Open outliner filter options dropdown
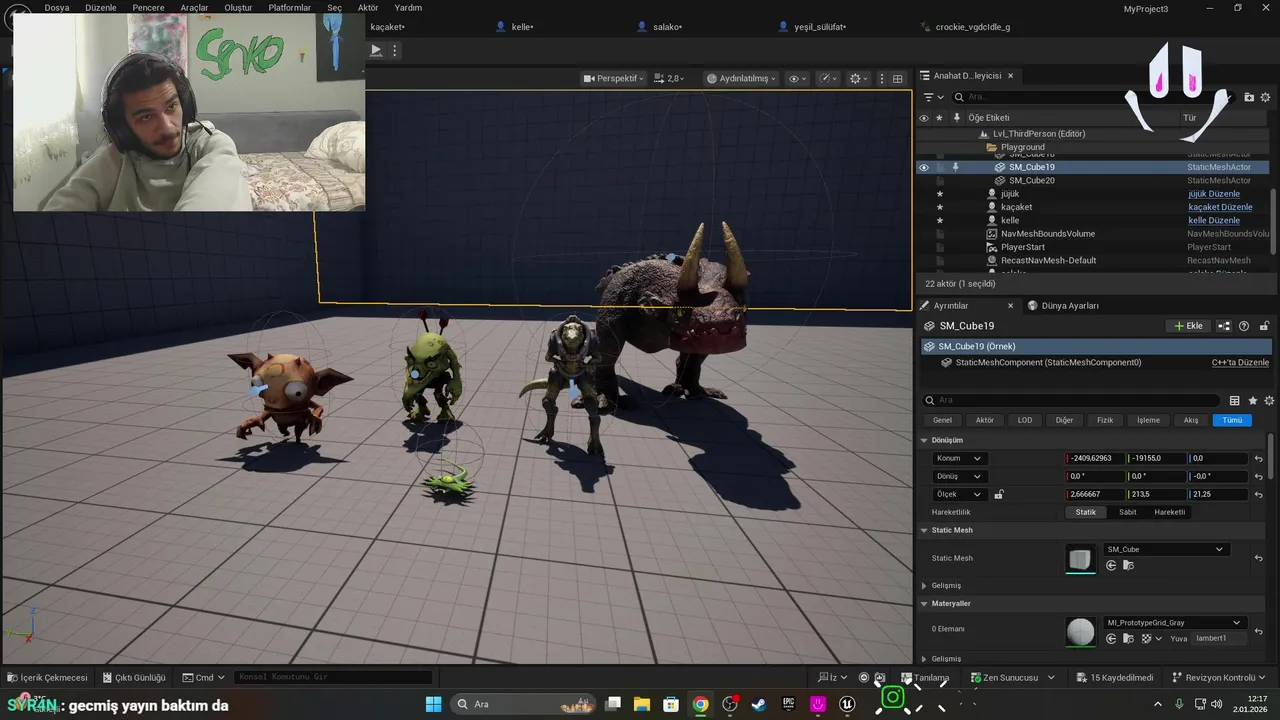The height and width of the screenshot is (720, 1280). click(933, 97)
